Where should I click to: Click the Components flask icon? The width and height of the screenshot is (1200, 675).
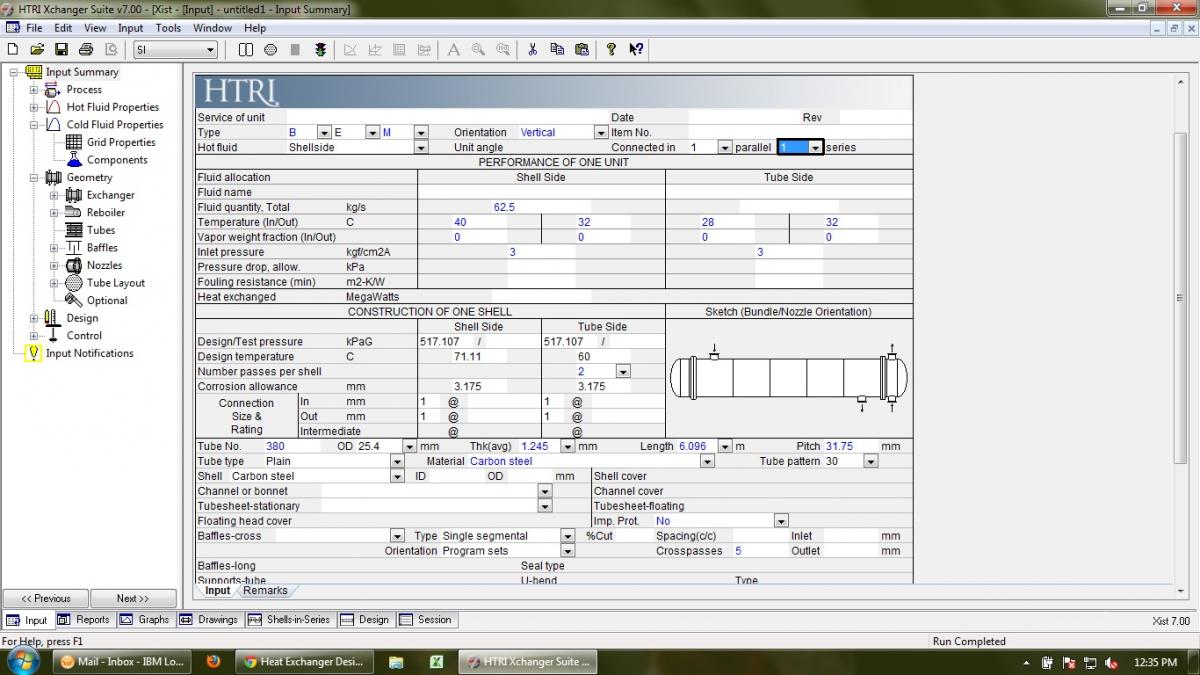[74, 160]
